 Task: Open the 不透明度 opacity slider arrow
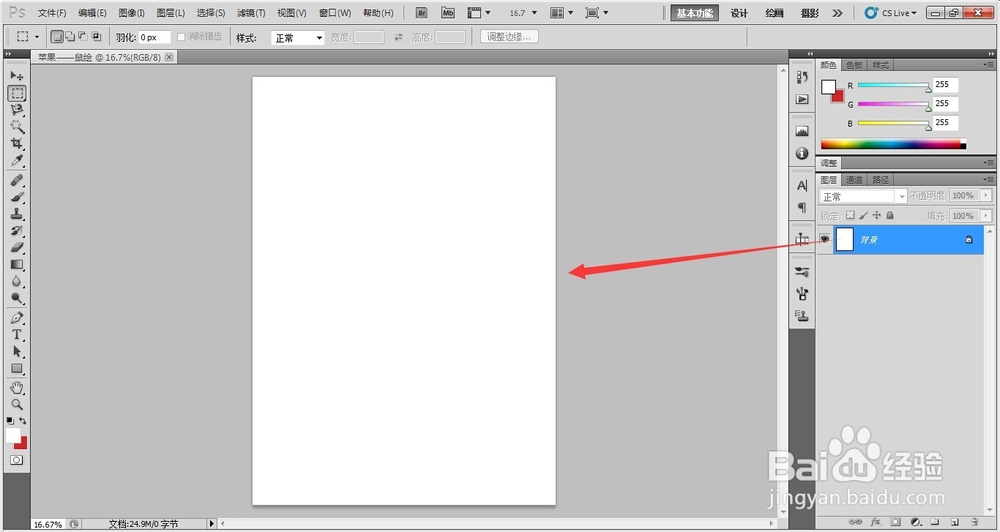pyautogui.click(x=987, y=196)
